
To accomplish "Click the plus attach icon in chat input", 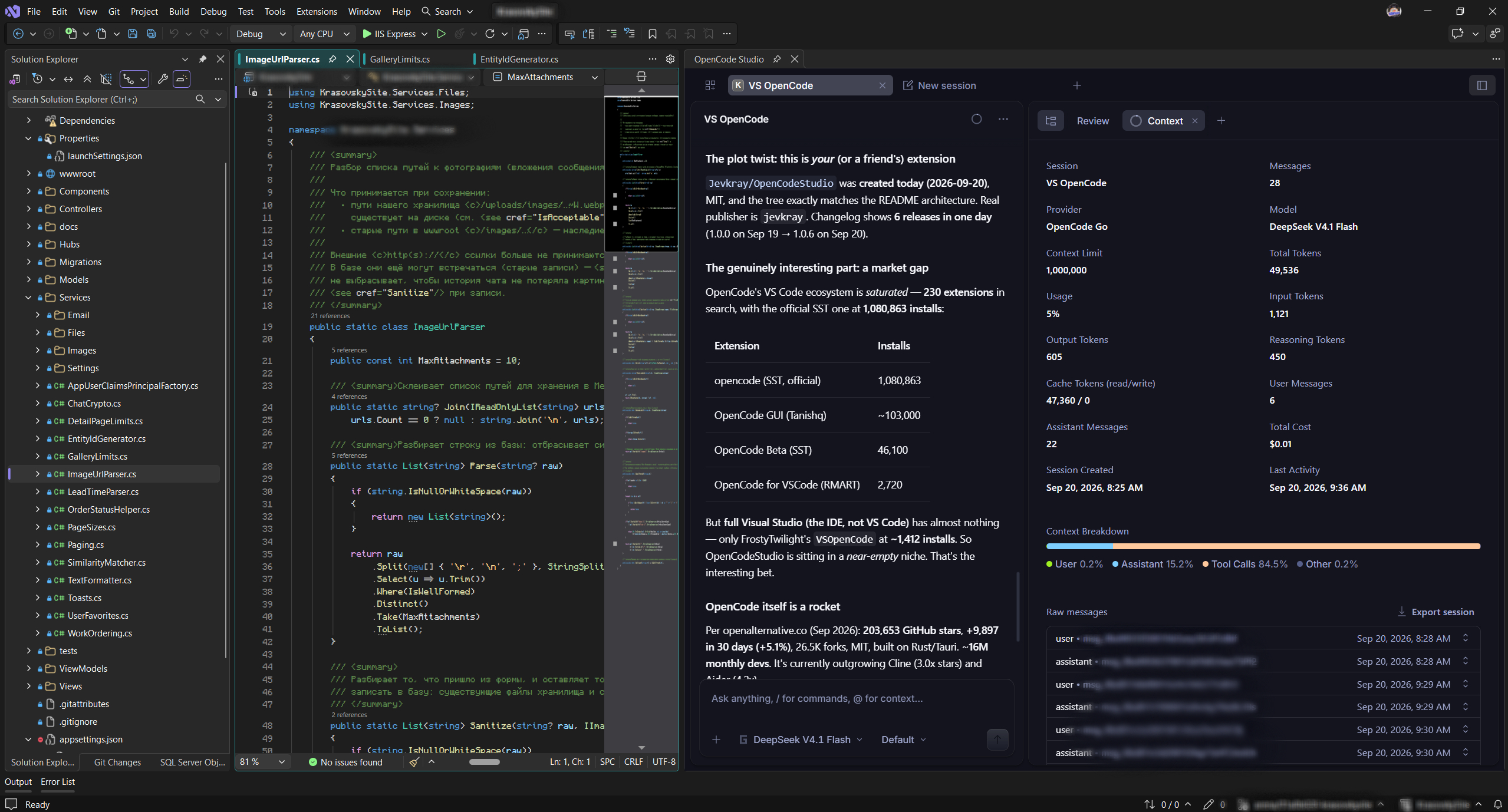I will 716,740.
